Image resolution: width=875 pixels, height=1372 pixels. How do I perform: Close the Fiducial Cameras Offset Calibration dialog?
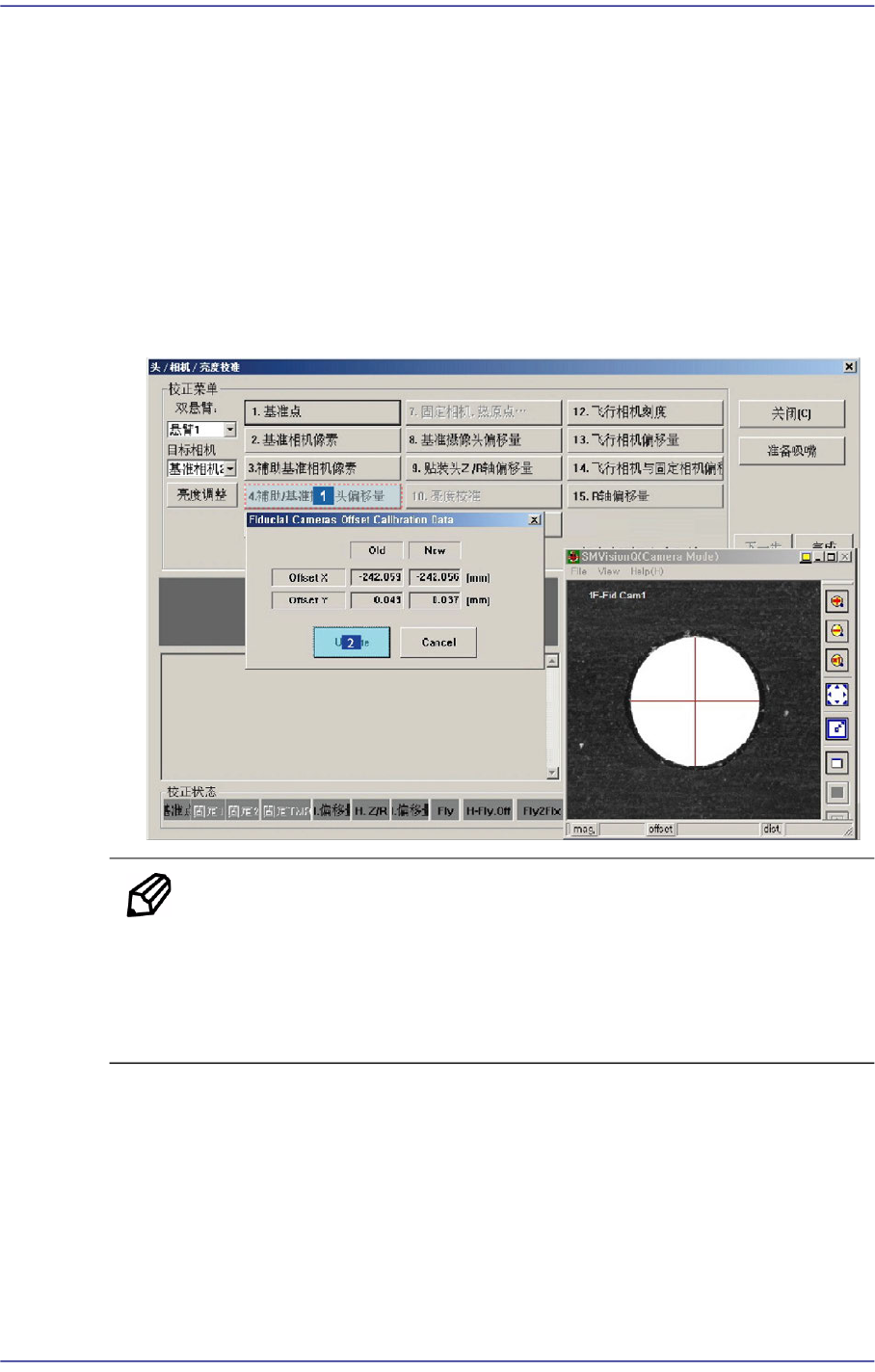(x=535, y=519)
